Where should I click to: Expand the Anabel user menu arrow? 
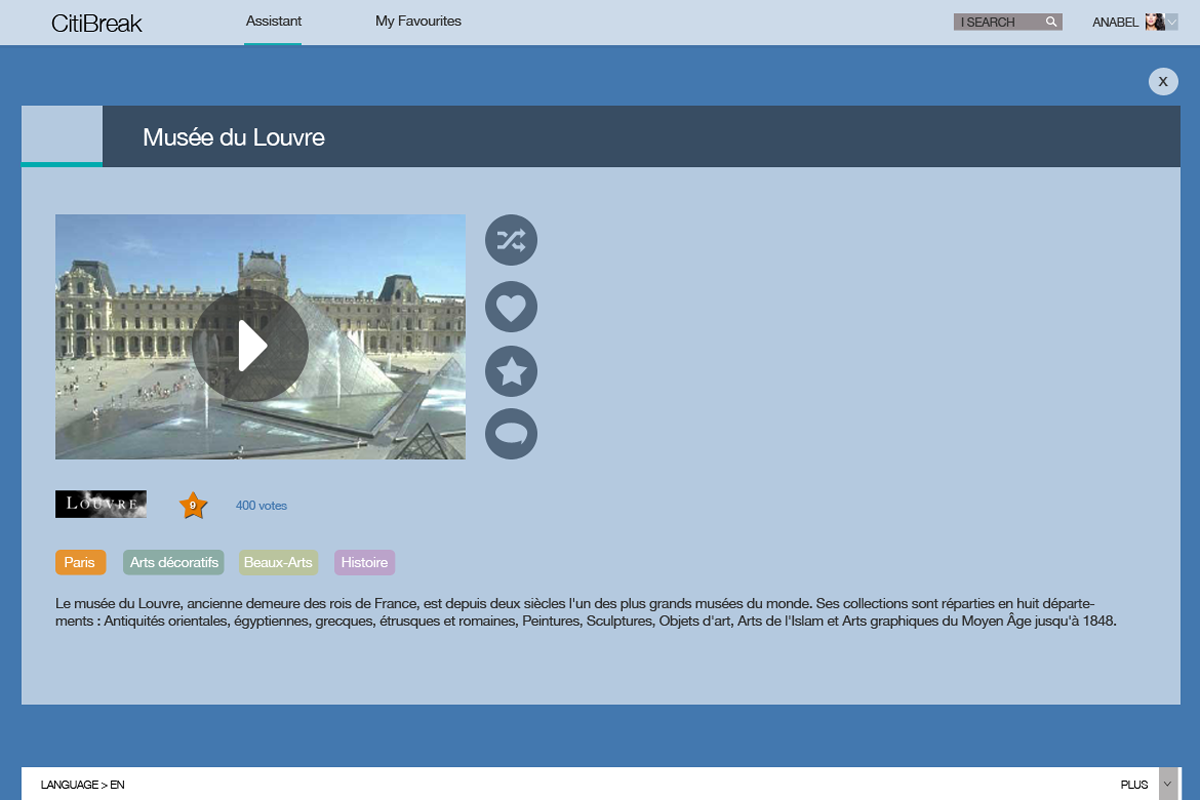pyautogui.click(x=1172, y=22)
